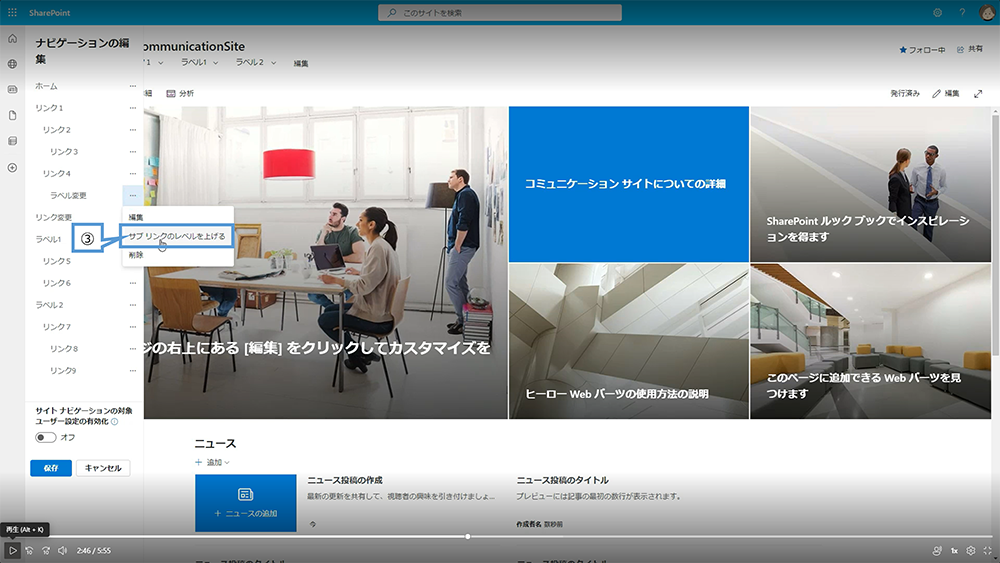
Task: Open the このページに追加できる Web パーツ tile
Action: click(x=871, y=342)
